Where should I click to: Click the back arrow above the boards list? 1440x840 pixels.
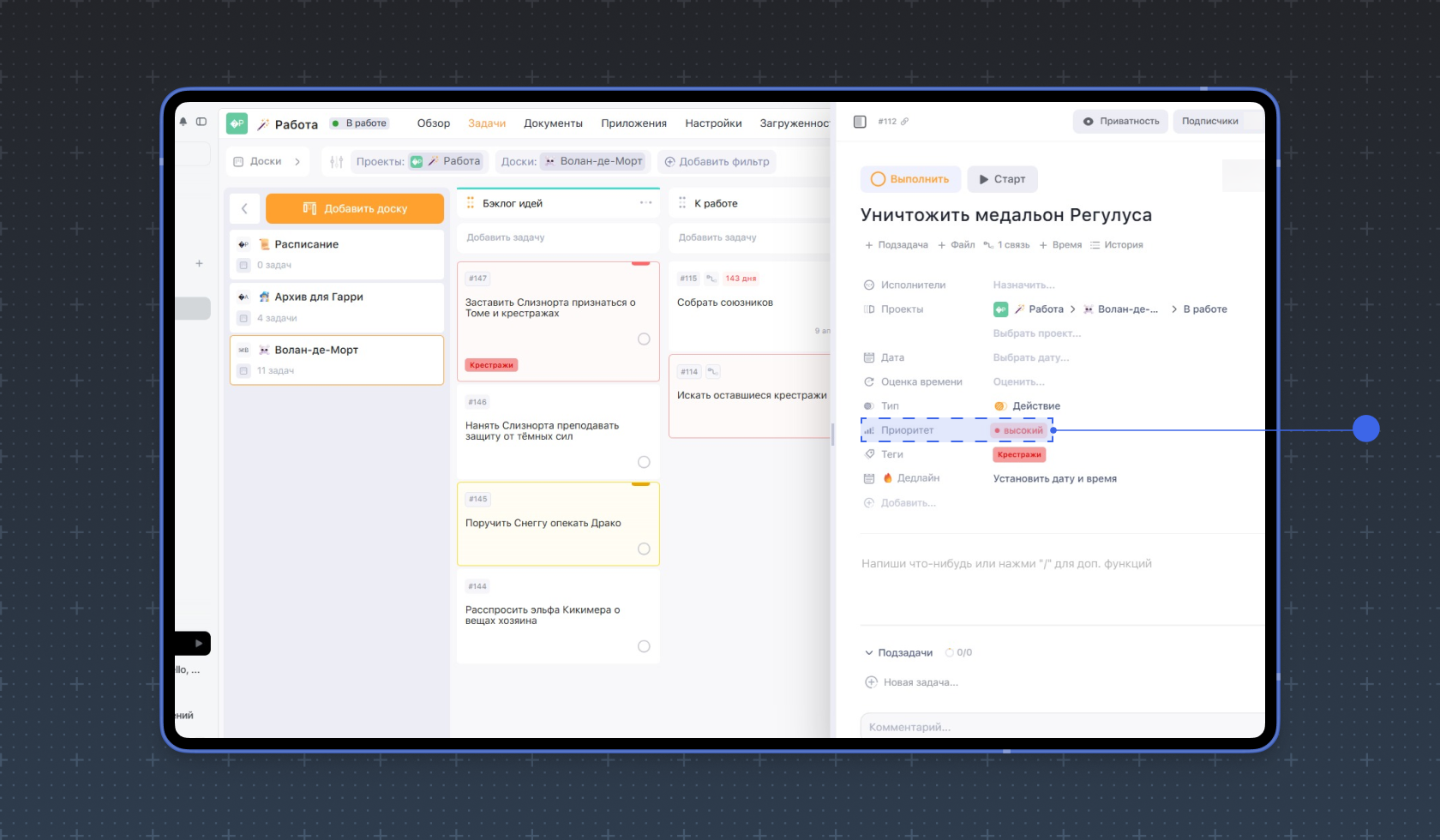click(244, 208)
